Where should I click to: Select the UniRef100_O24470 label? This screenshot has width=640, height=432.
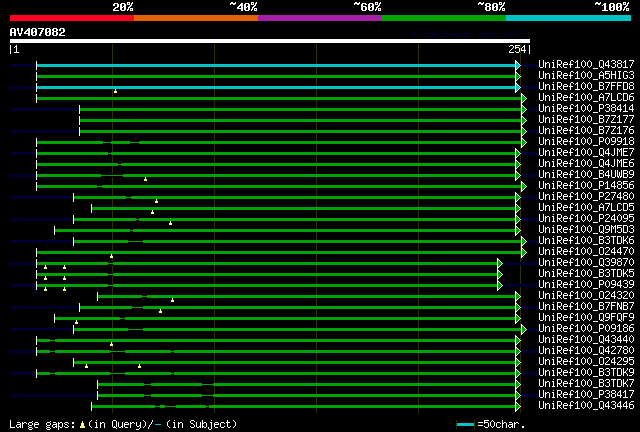(x=586, y=252)
